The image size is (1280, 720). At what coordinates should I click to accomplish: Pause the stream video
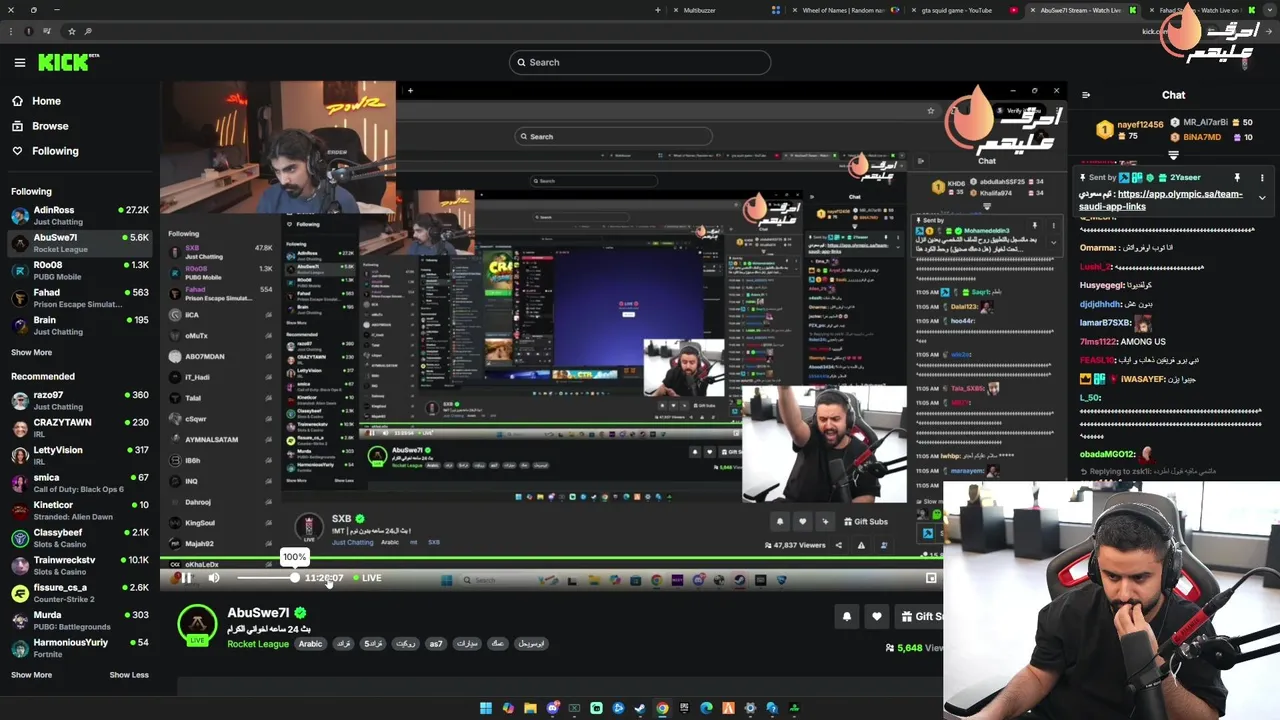point(185,578)
